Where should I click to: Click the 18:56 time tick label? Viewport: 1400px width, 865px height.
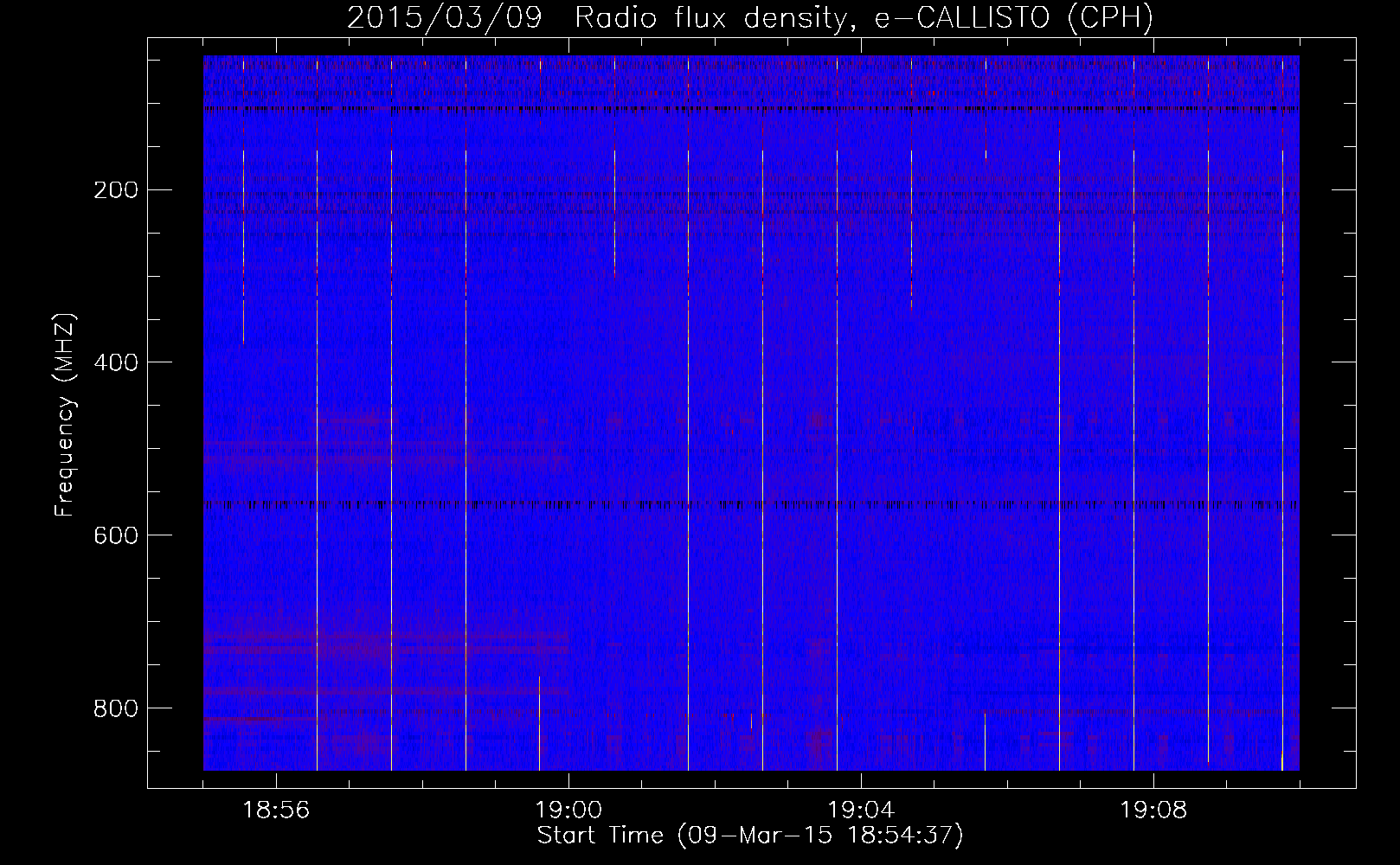(x=276, y=811)
